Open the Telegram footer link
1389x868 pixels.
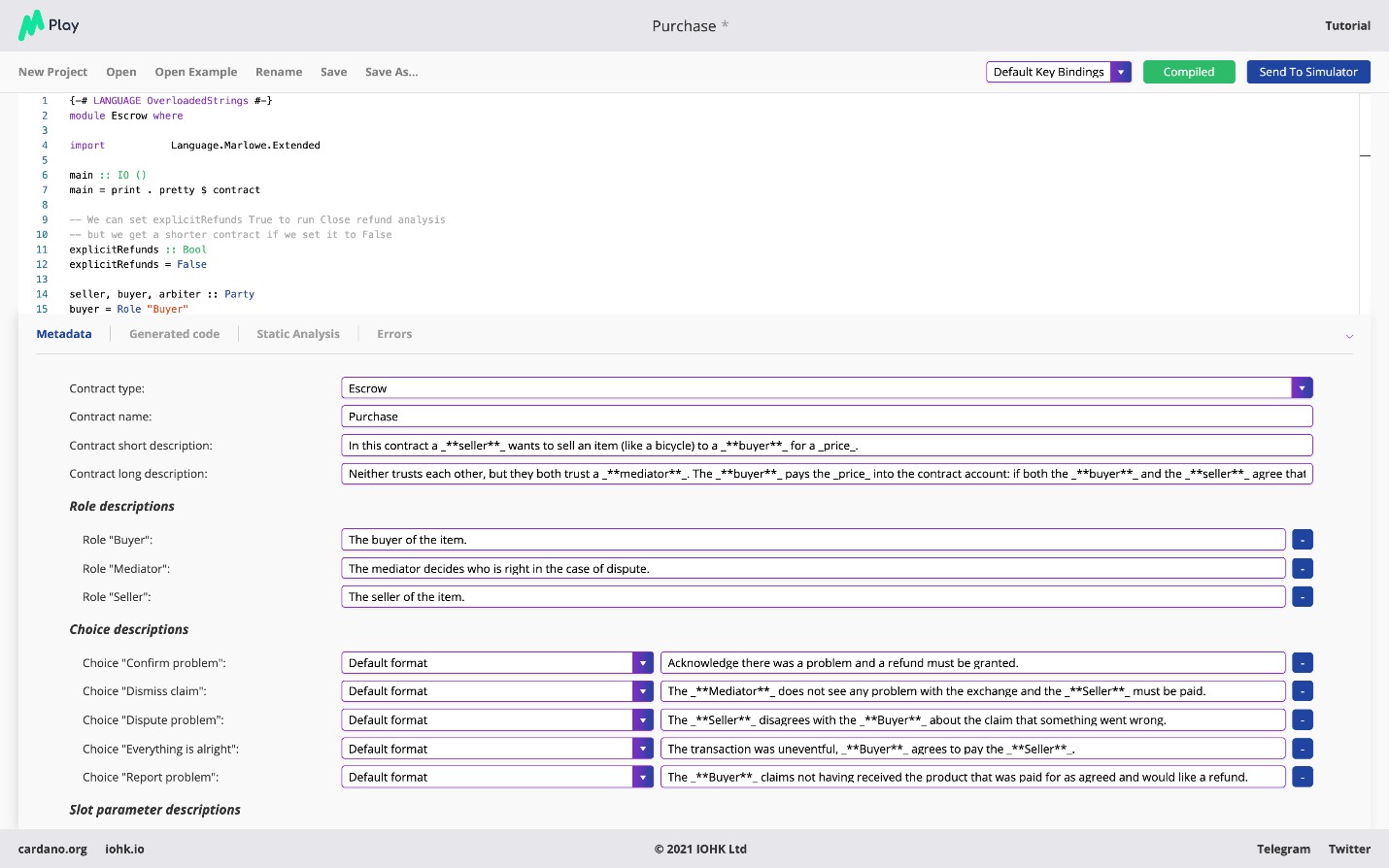(x=1283, y=850)
